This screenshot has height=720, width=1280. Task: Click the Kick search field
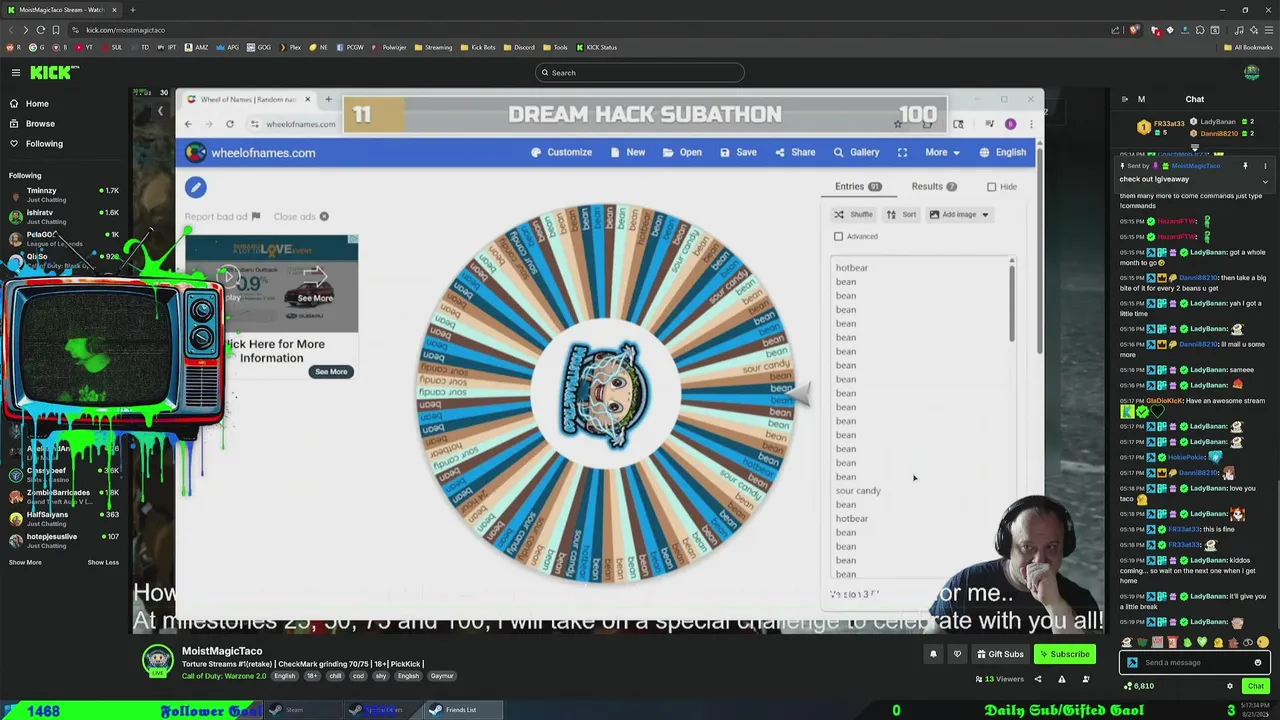(640, 72)
